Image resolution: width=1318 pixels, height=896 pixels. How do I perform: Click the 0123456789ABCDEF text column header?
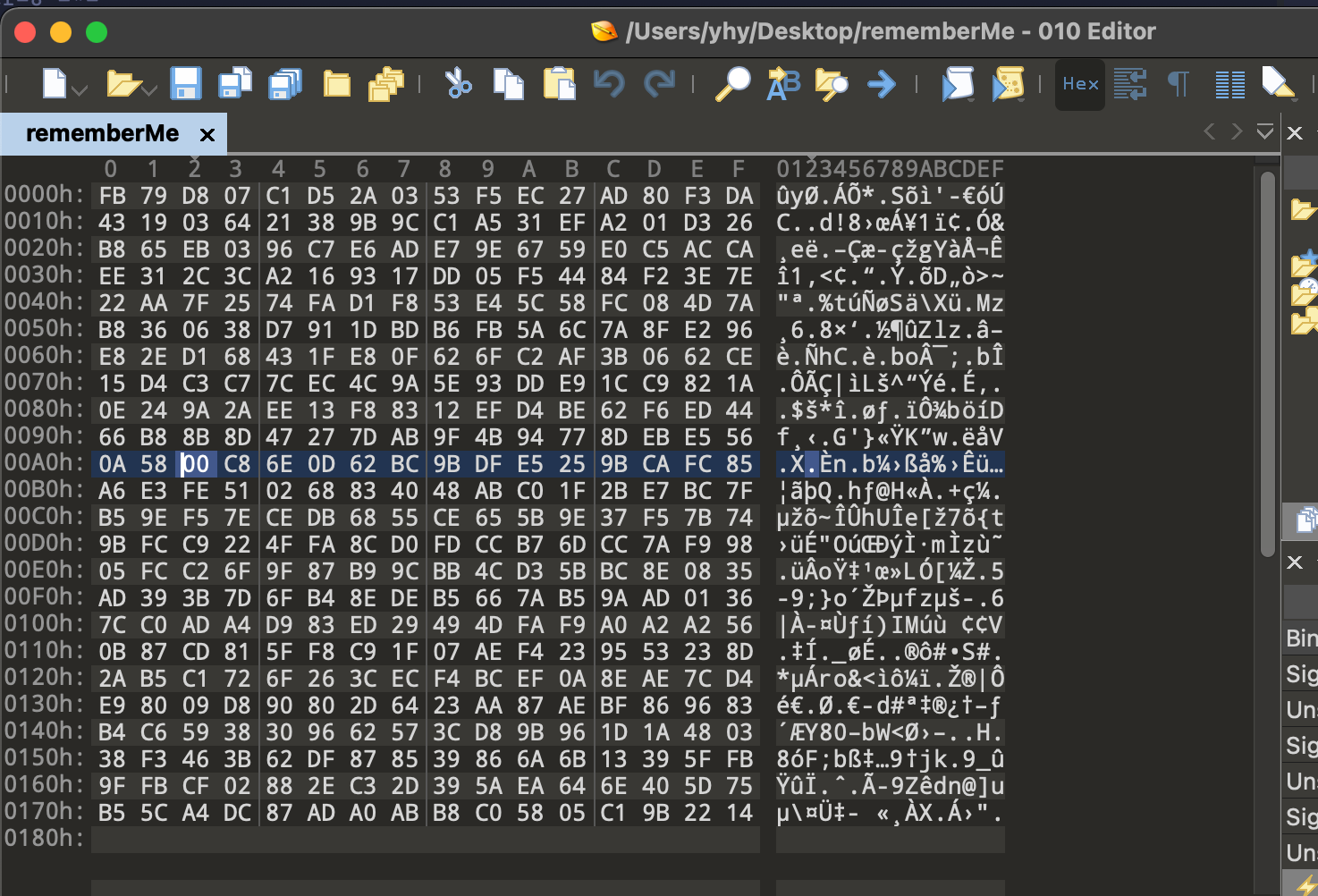point(890,169)
